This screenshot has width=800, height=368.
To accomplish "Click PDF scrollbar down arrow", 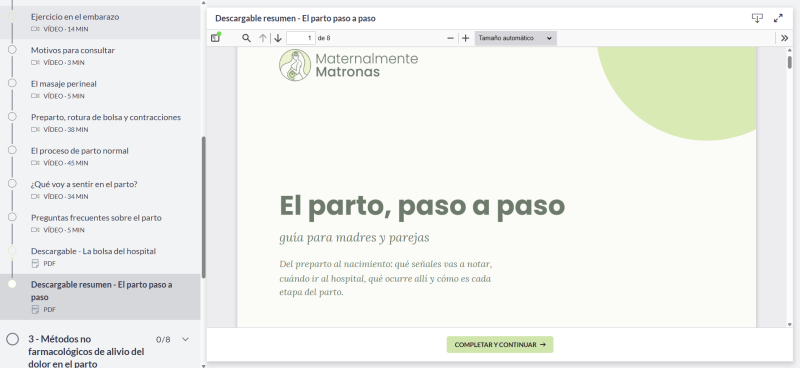I will click(790, 324).
